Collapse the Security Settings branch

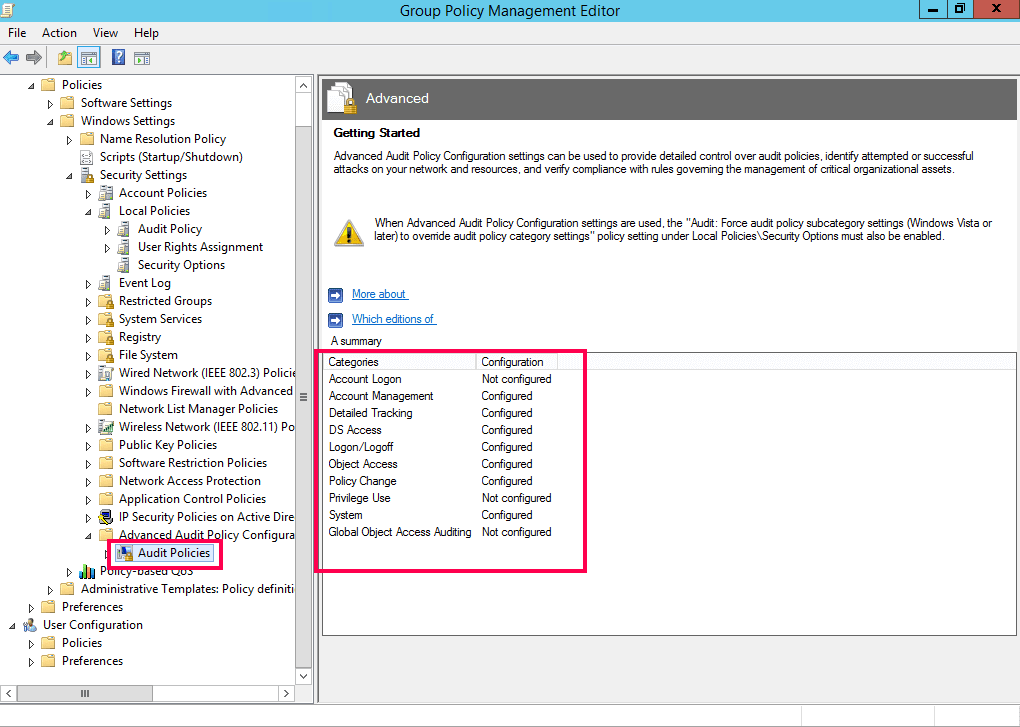point(68,174)
